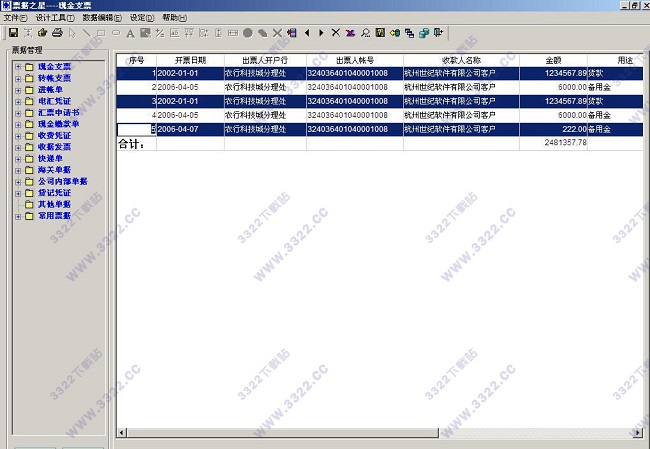
Task: Click the scrollbar right arrow button
Action: (638, 433)
